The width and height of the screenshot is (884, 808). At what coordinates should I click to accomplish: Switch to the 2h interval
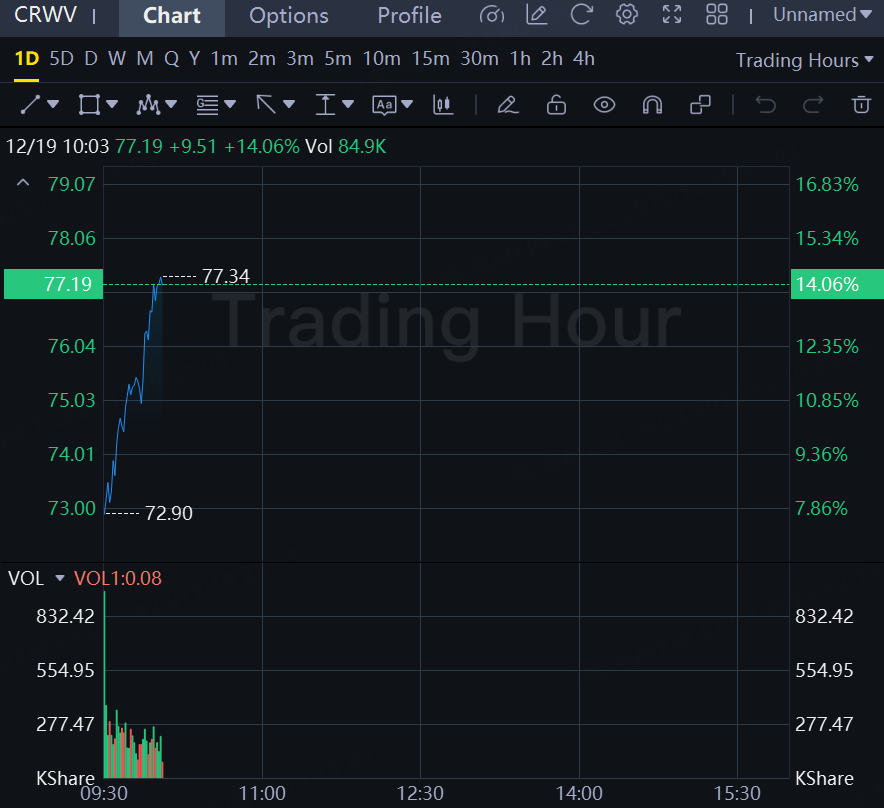(552, 59)
